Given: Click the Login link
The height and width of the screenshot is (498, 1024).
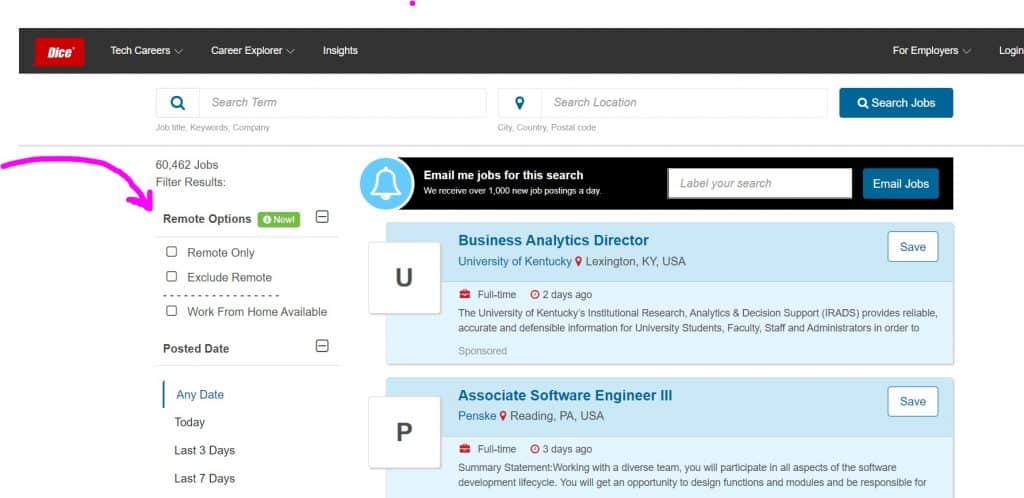Looking at the screenshot, I should (x=1011, y=50).
